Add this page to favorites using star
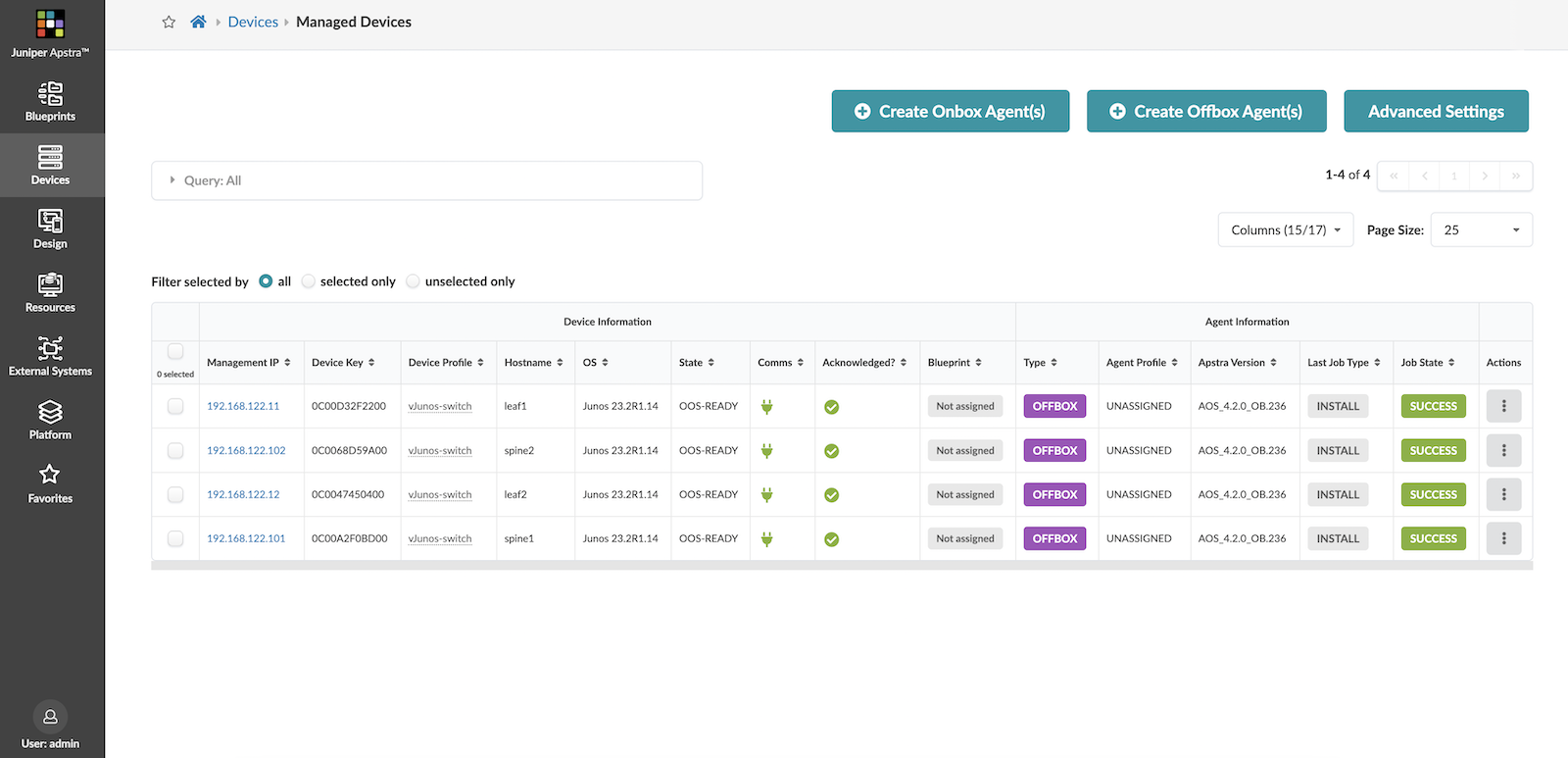The height and width of the screenshot is (758, 1568). point(169,22)
